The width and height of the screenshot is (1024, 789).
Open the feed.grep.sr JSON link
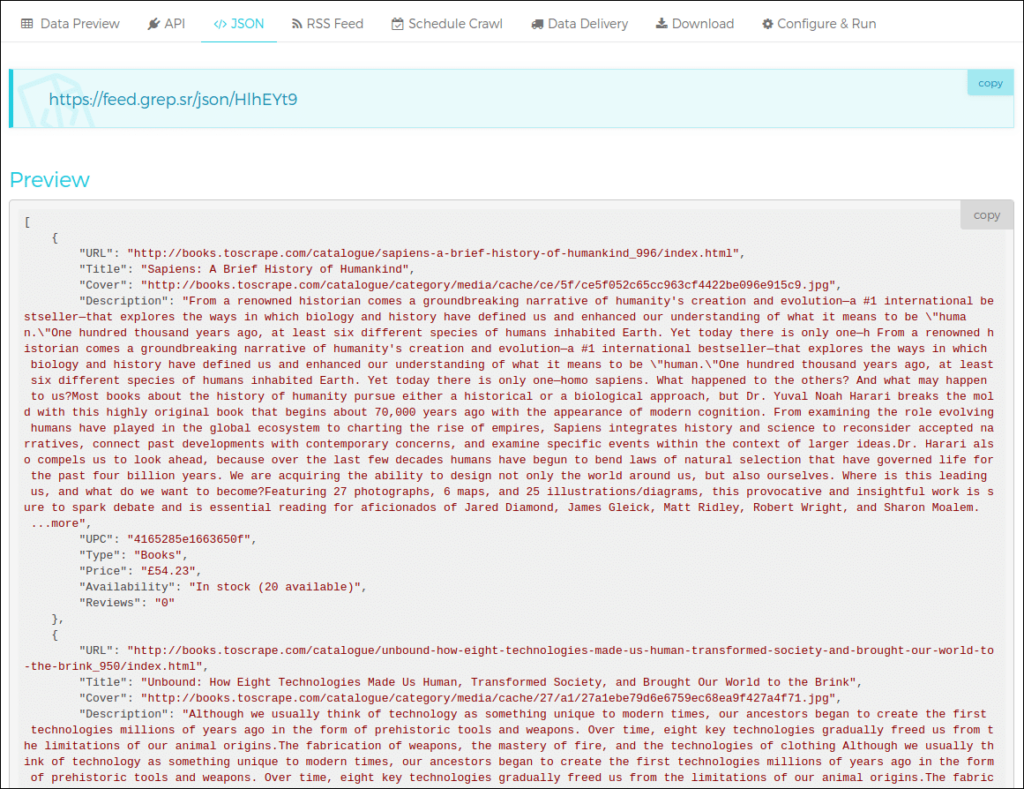pyautogui.click(x=173, y=99)
